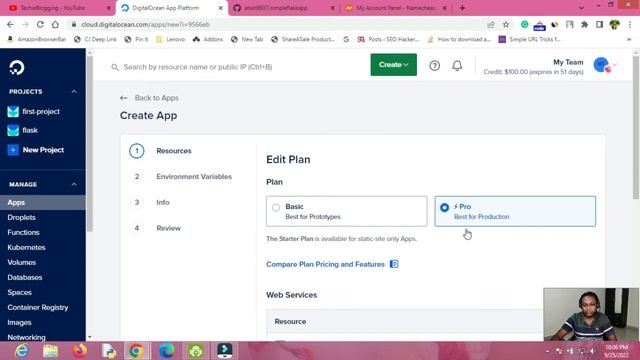Open the help question mark icon

pos(435,65)
